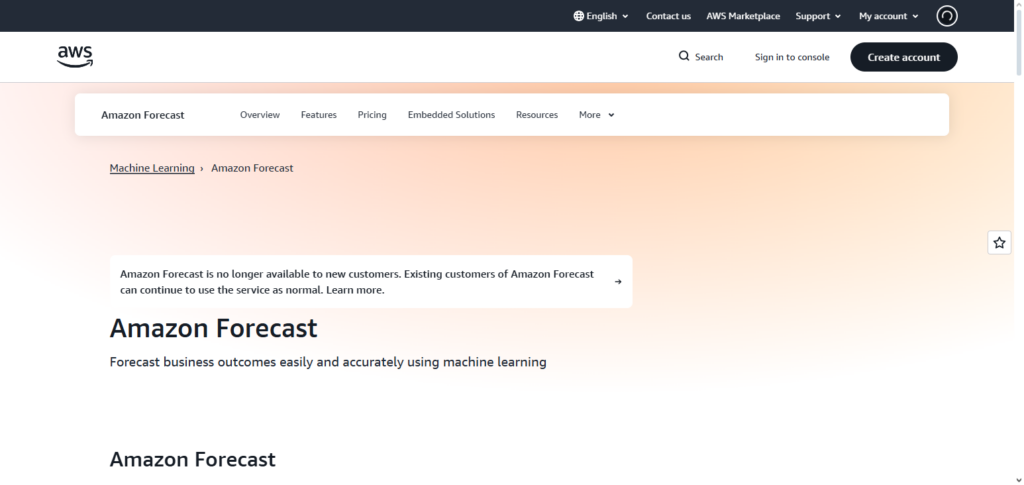Open the AWS Marketplace link
The height and width of the screenshot is (485, 1024).
click(743, 16)
